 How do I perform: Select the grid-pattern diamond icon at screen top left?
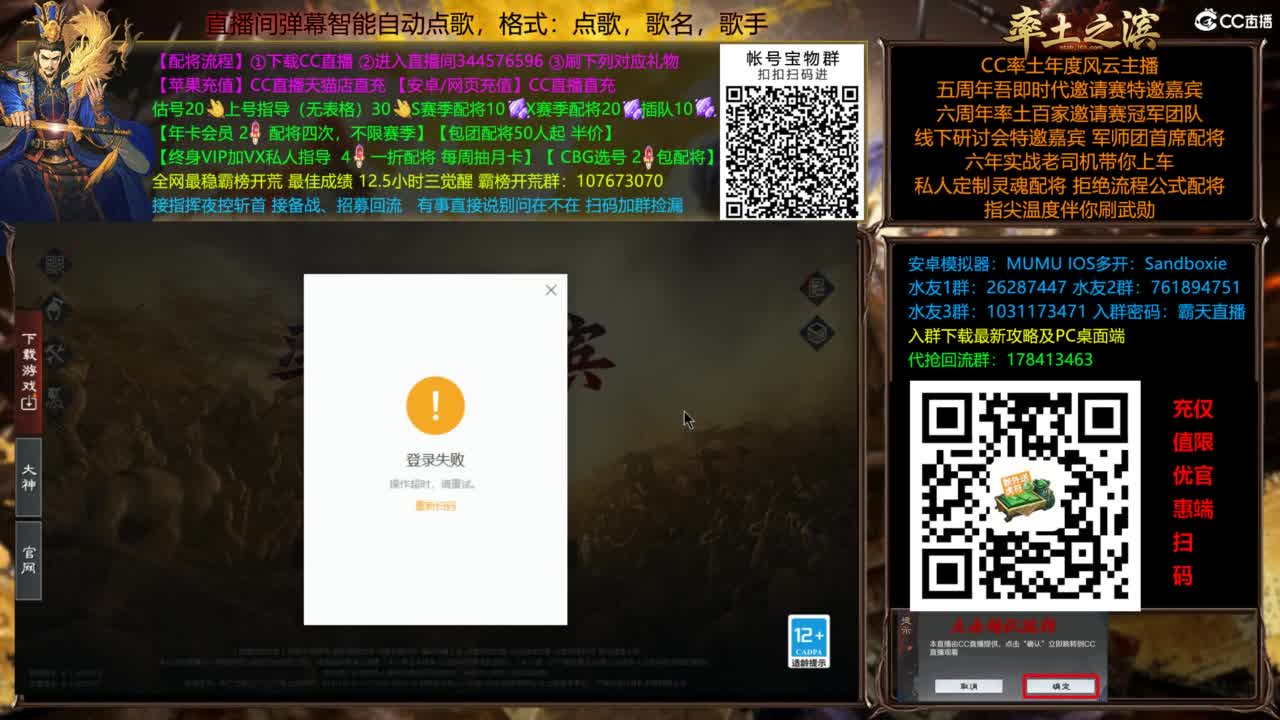[54, 261]
